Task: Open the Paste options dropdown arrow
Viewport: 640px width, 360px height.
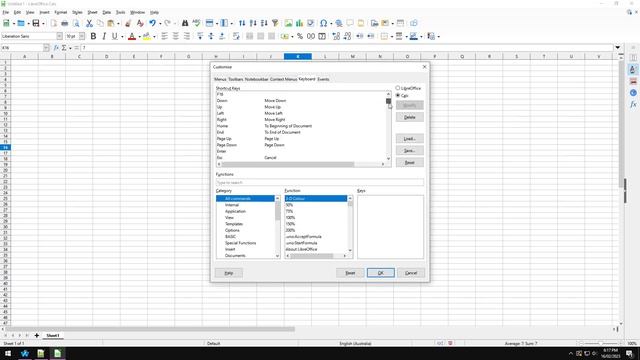Action: coord(118,23)
